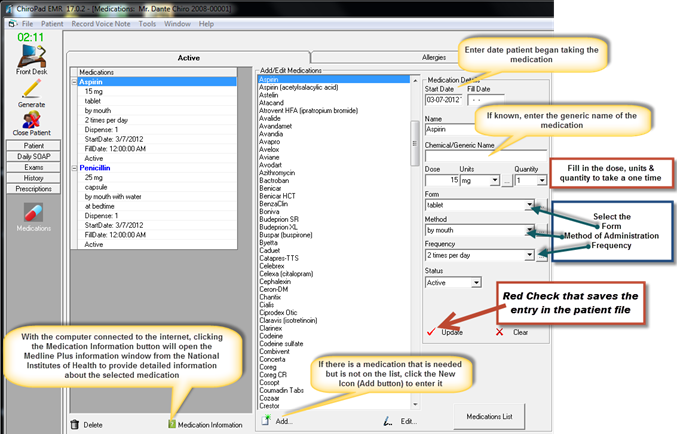This screenshot has width=677, height=434.
Task: Open the Form dropdown showing tablet
Action: point(529,205)
